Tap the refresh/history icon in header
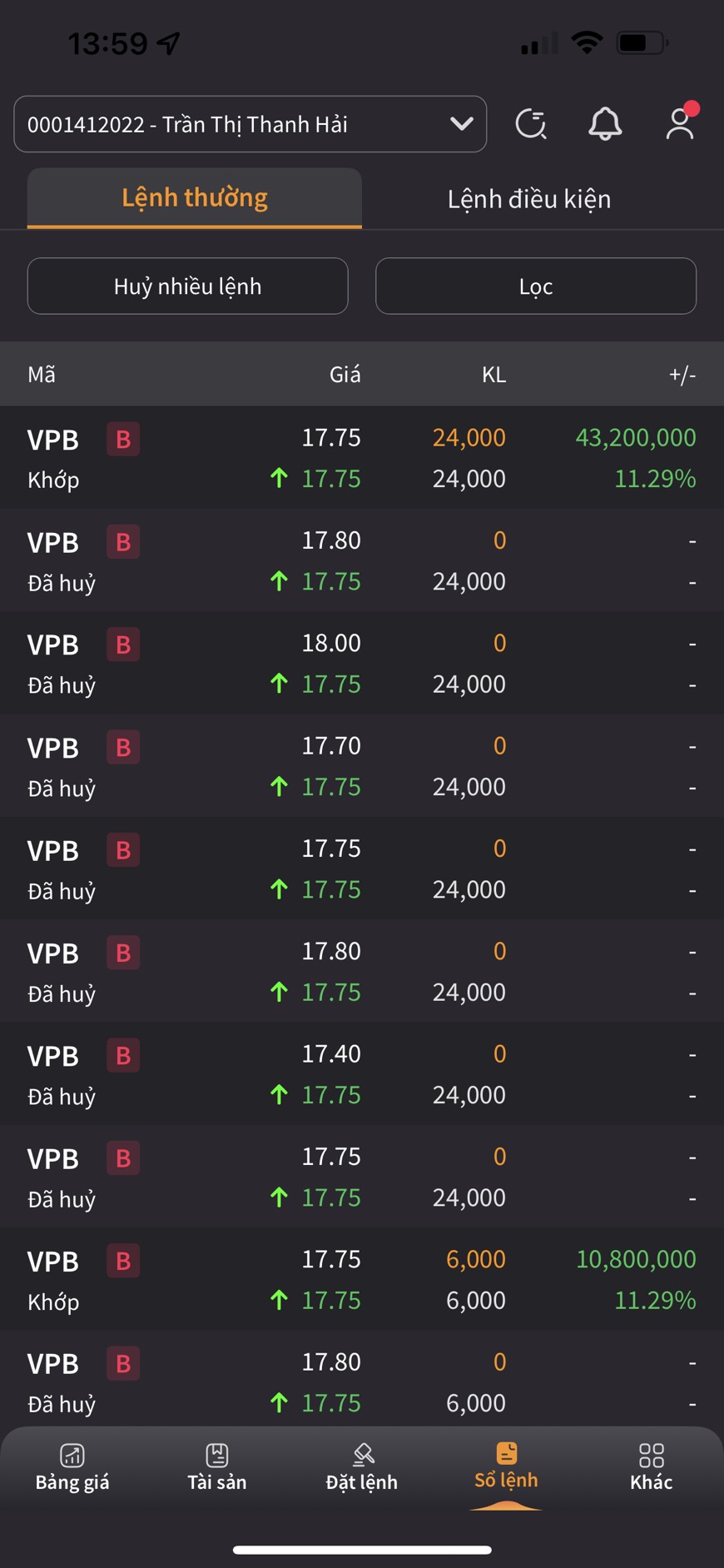The height and width of the screenshot is (1568, 724). coord(530,124)
